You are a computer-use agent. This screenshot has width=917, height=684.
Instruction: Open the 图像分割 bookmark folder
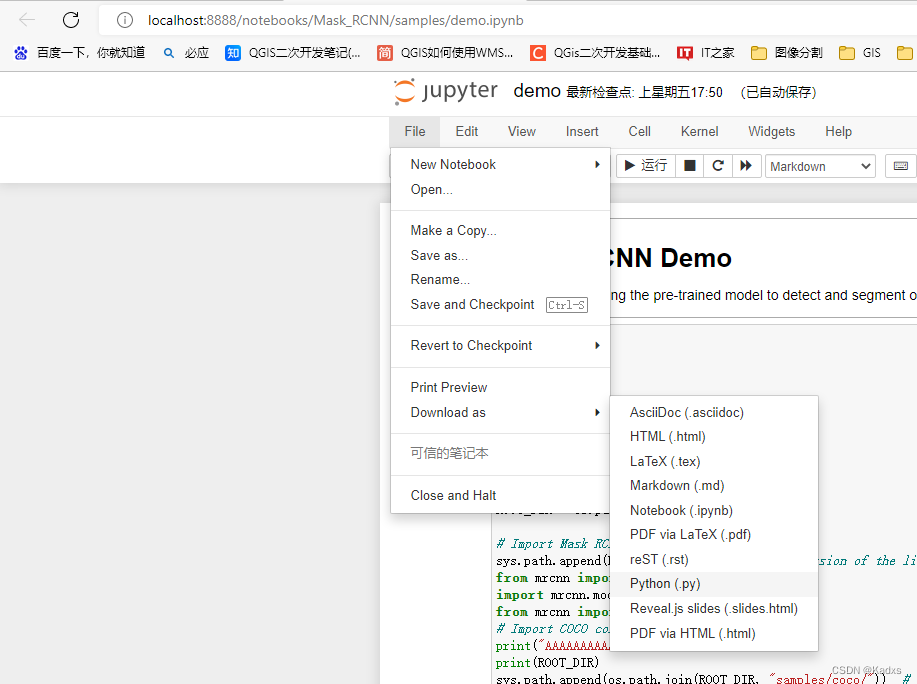click(787, 53)
